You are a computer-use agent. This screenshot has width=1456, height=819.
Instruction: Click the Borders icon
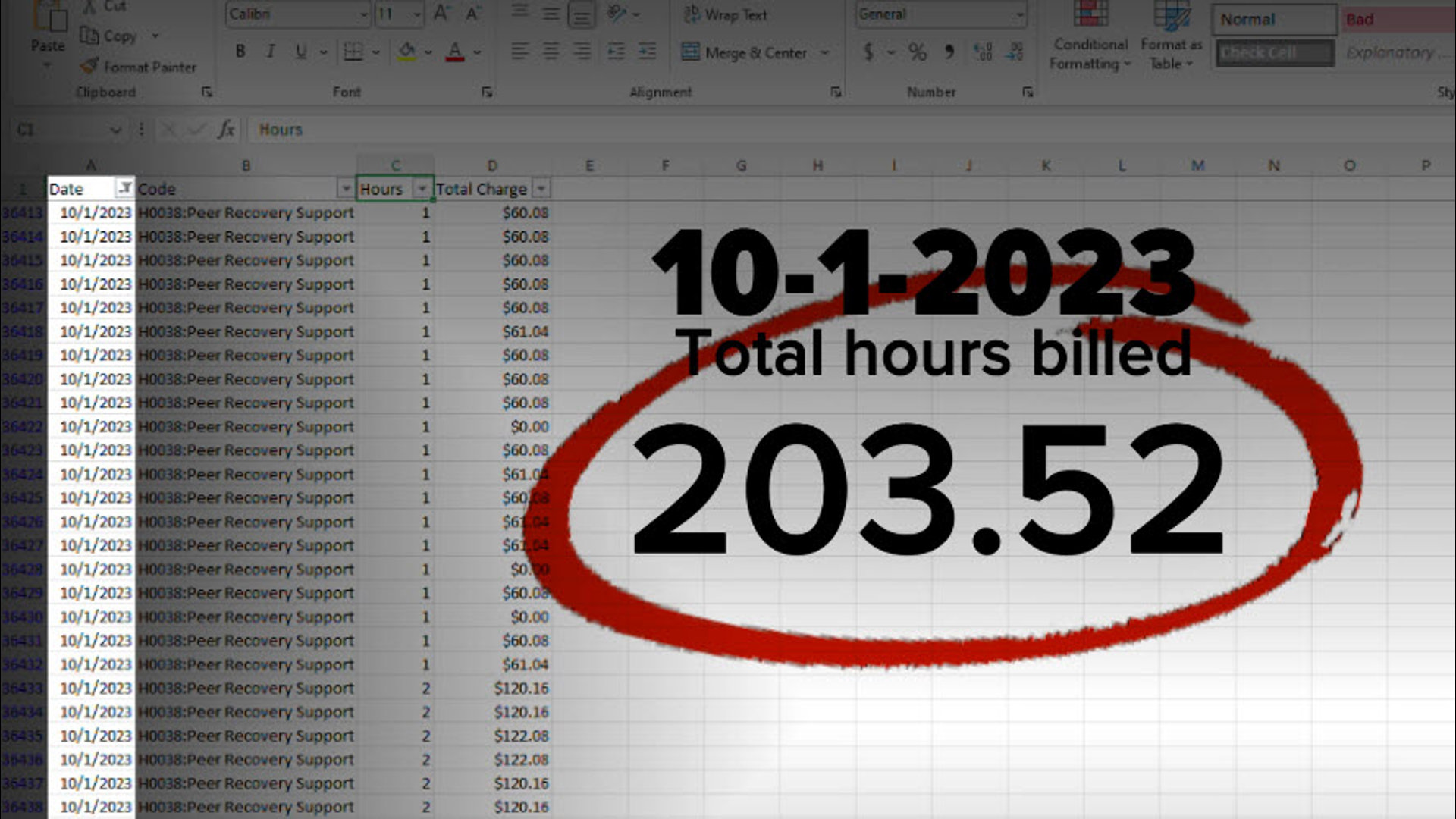click(x=353, y=52)
